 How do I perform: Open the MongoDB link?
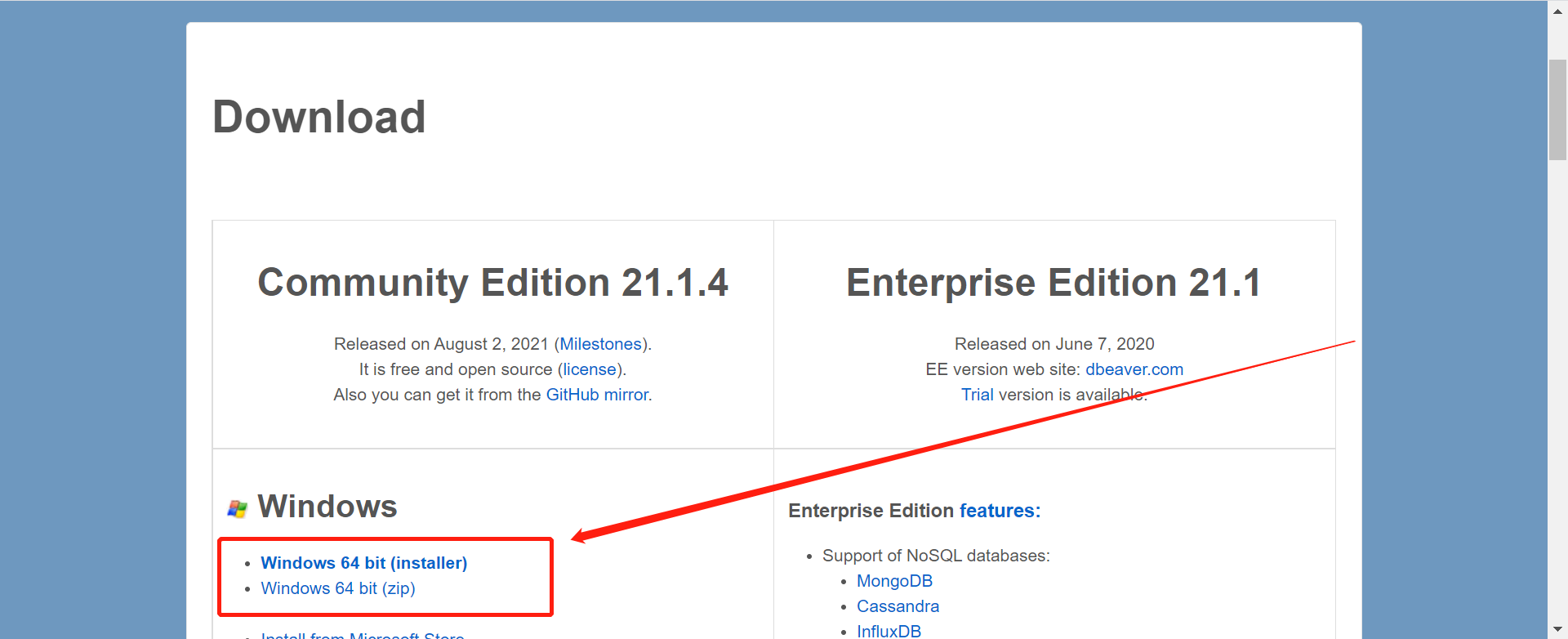[894, 581]
